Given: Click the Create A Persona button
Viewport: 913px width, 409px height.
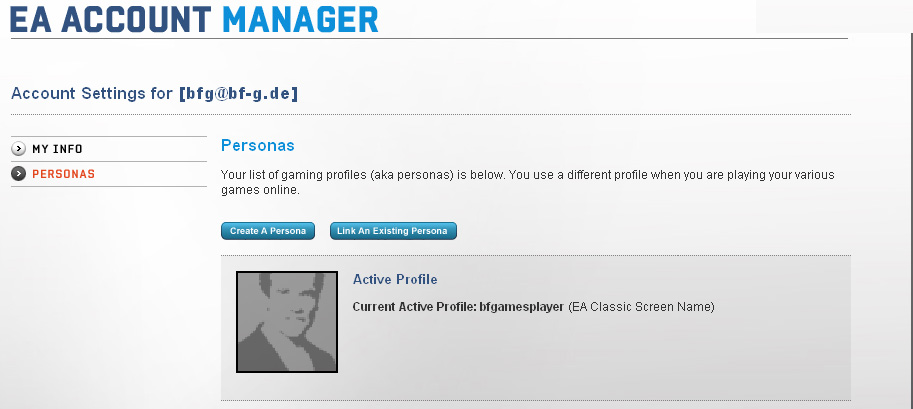Looking at the screenshot, I should click(268, 231).
